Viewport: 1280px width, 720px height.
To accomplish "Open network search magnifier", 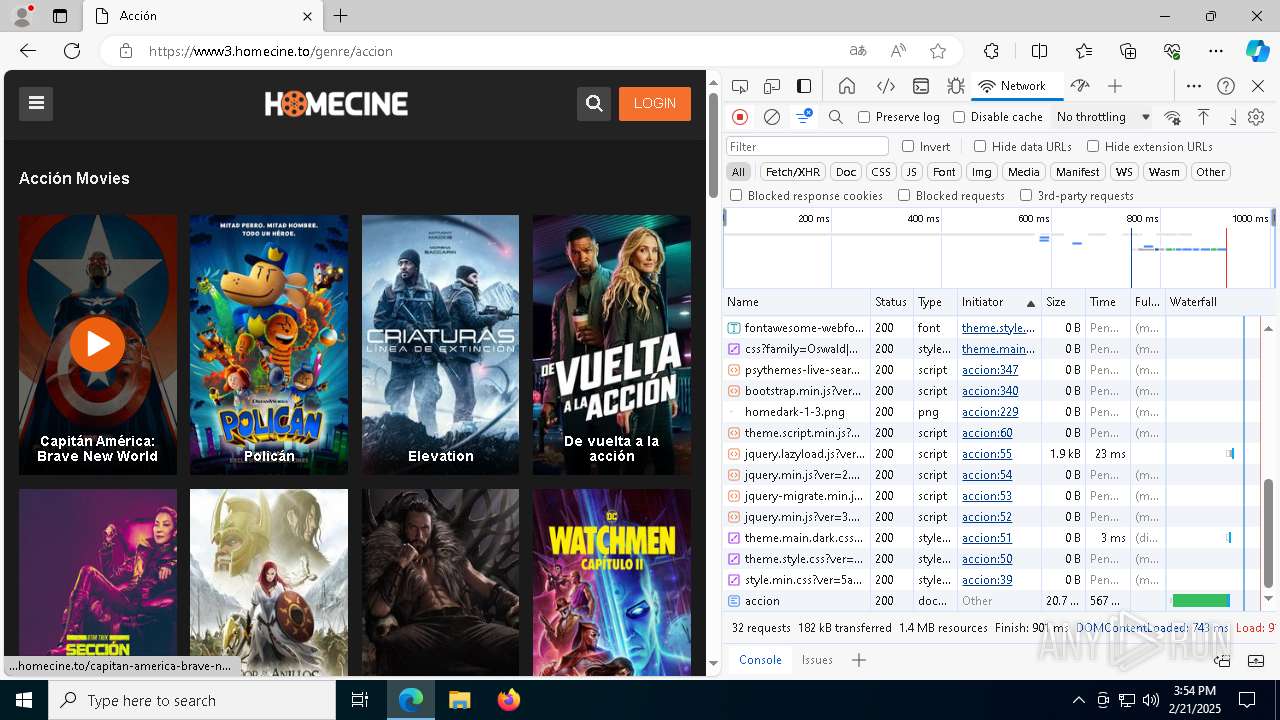I will tap(836, 117).
